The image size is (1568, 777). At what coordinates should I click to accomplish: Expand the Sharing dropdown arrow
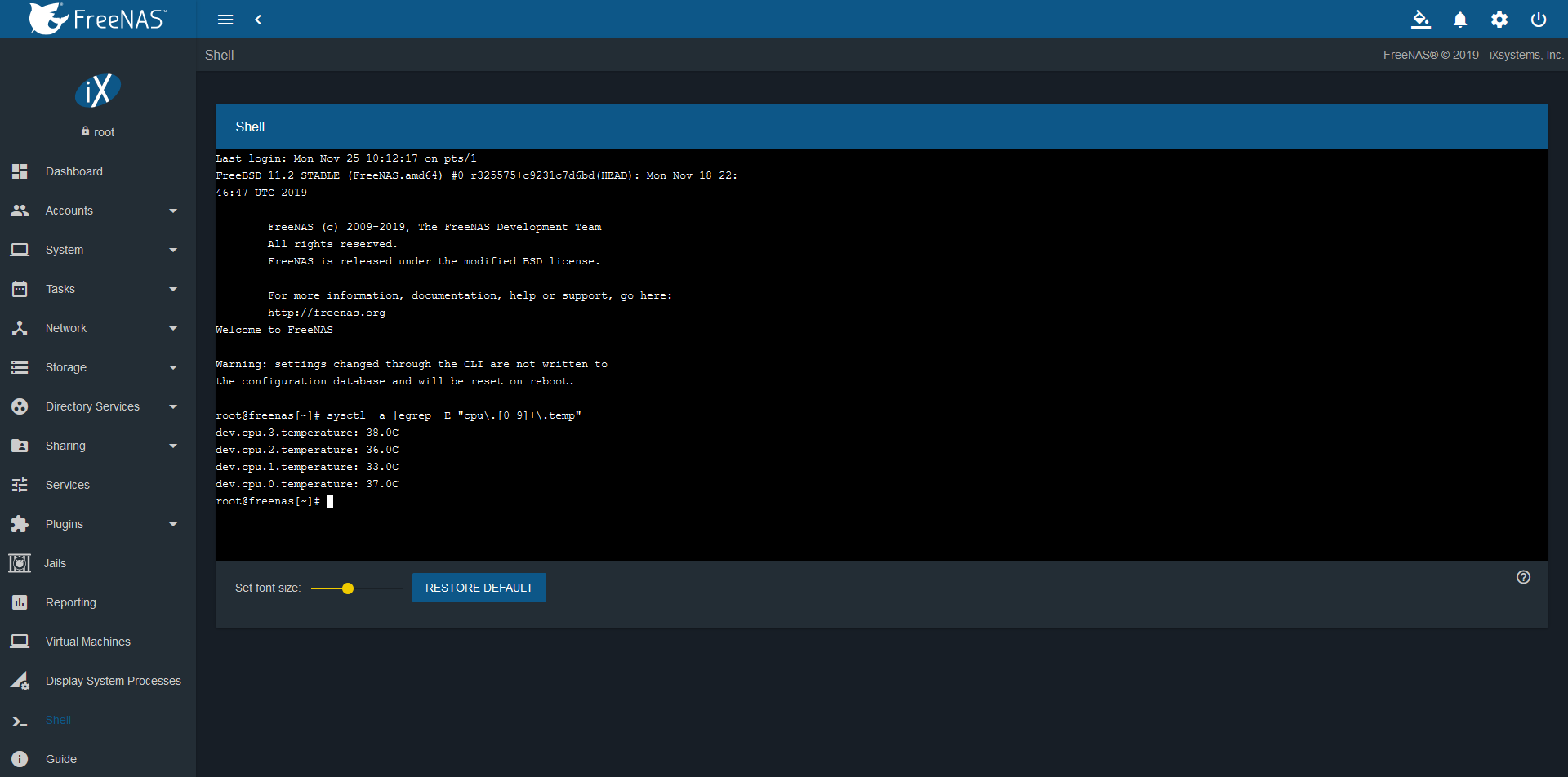173,446
